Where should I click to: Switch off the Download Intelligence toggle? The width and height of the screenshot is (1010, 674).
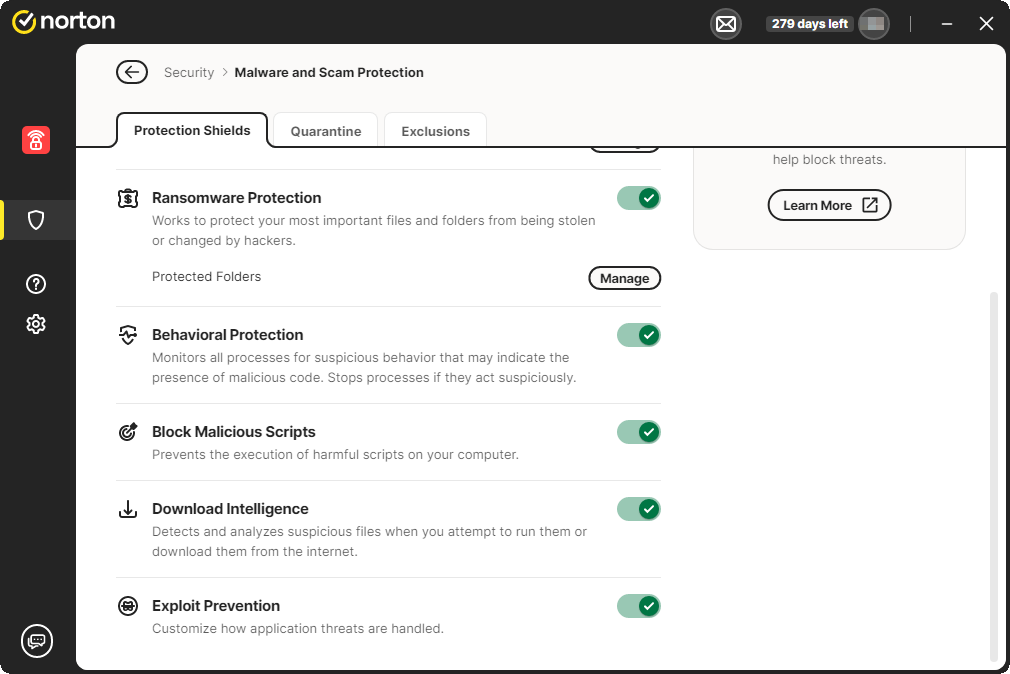point(639,509)
